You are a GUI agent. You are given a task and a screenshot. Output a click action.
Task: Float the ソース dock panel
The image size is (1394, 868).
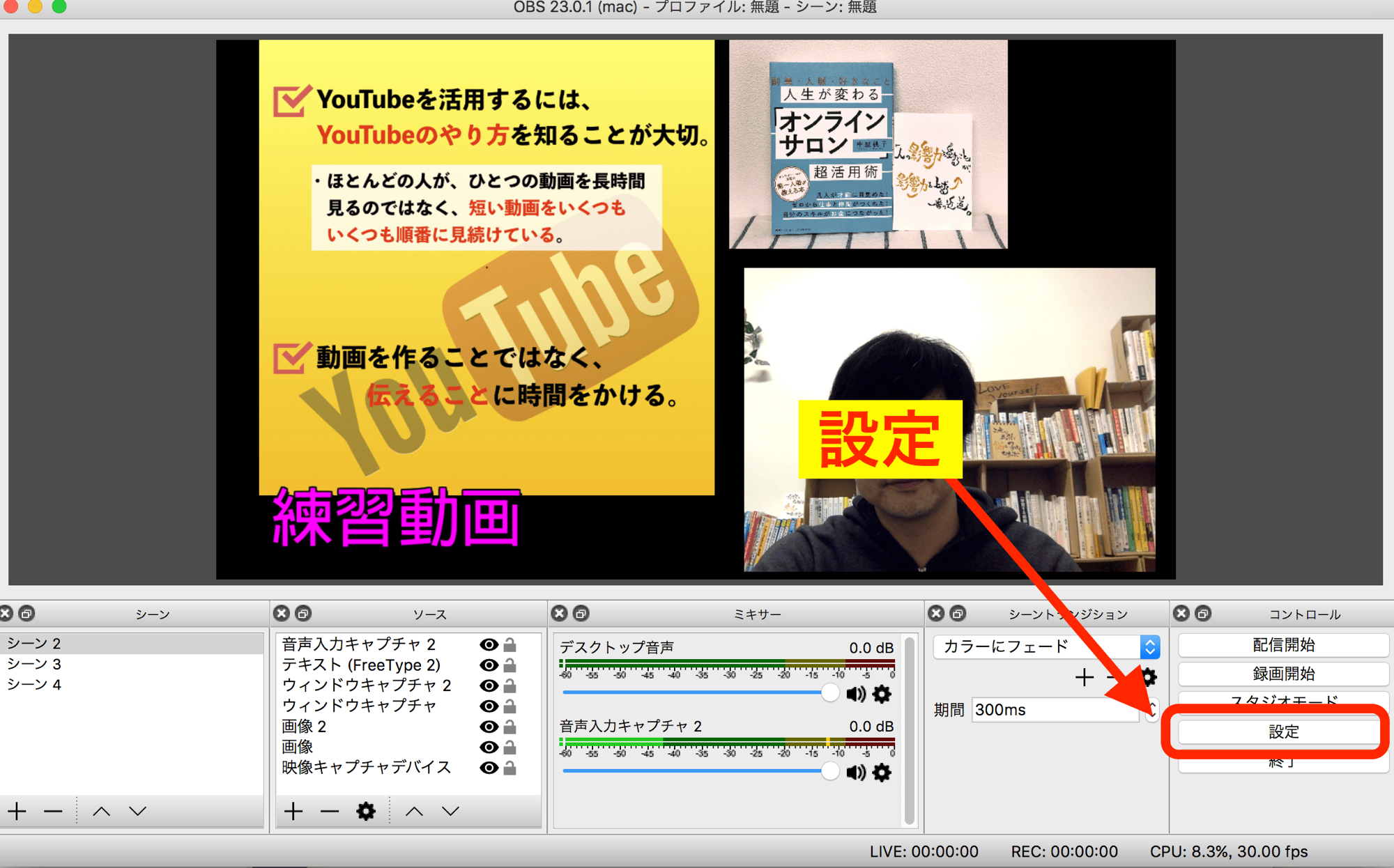pos(303,614)
